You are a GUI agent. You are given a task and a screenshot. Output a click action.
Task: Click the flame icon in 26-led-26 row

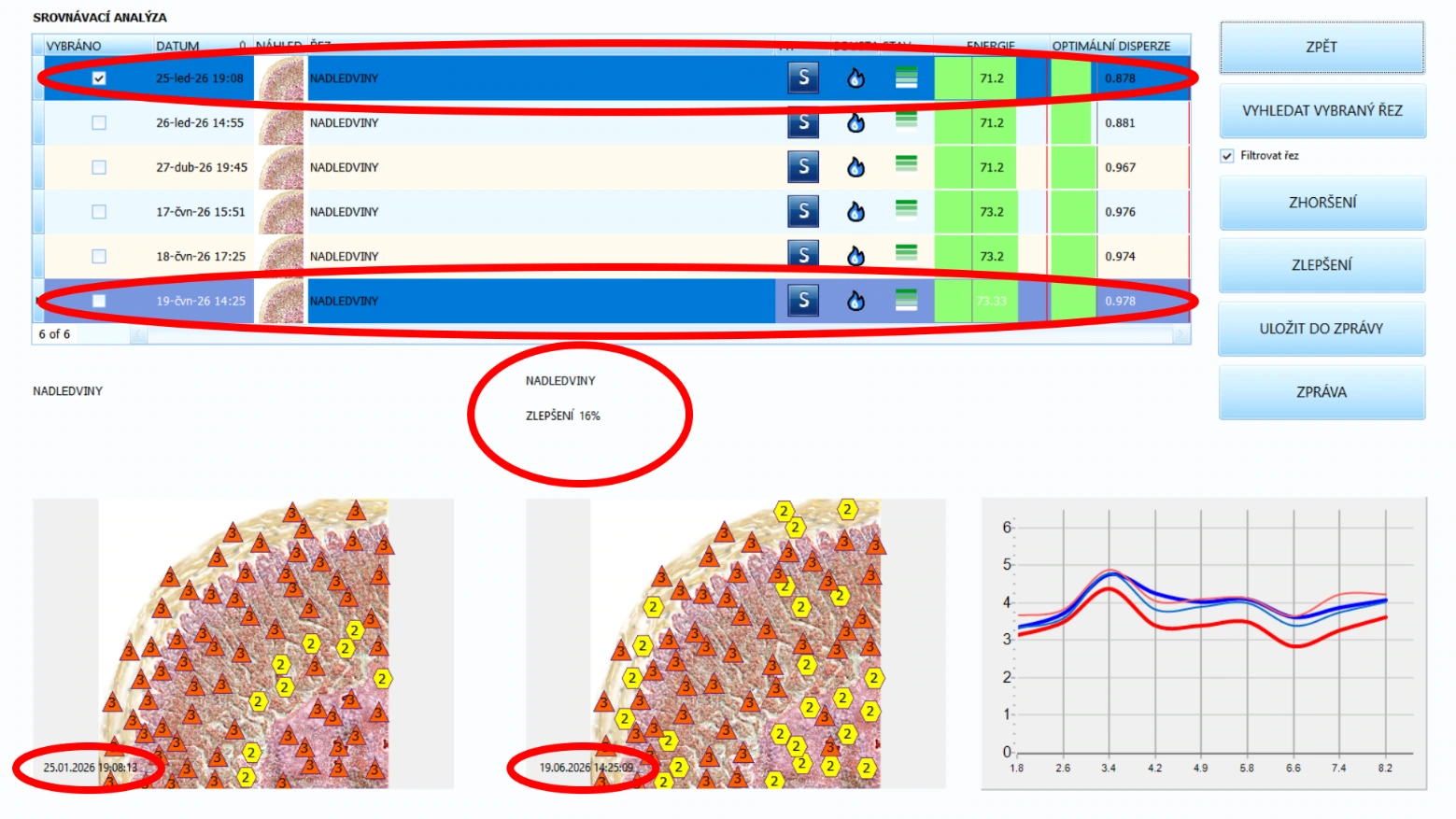click(x=855, y=122)
